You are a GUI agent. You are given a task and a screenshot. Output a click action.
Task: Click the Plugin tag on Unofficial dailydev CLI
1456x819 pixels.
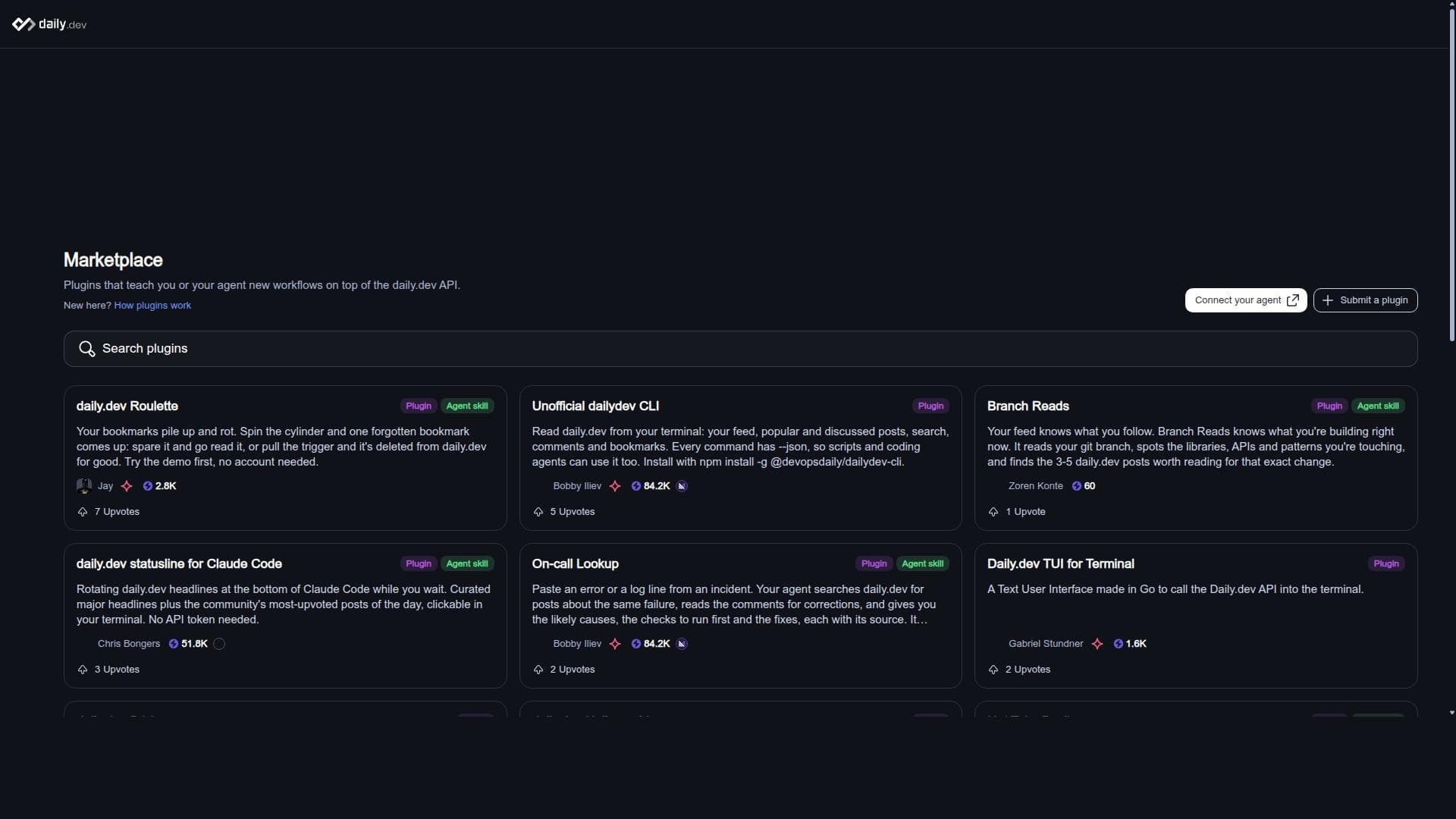(930, 406)
